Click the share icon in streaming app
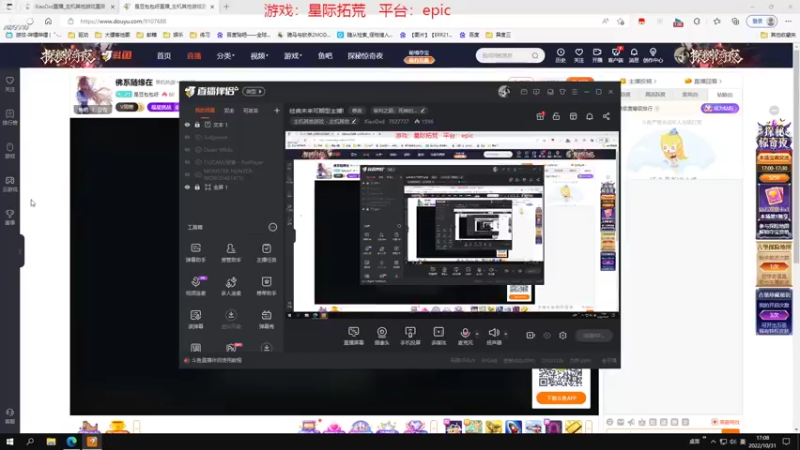The image size is (800, 450). (x=606, y=116)
